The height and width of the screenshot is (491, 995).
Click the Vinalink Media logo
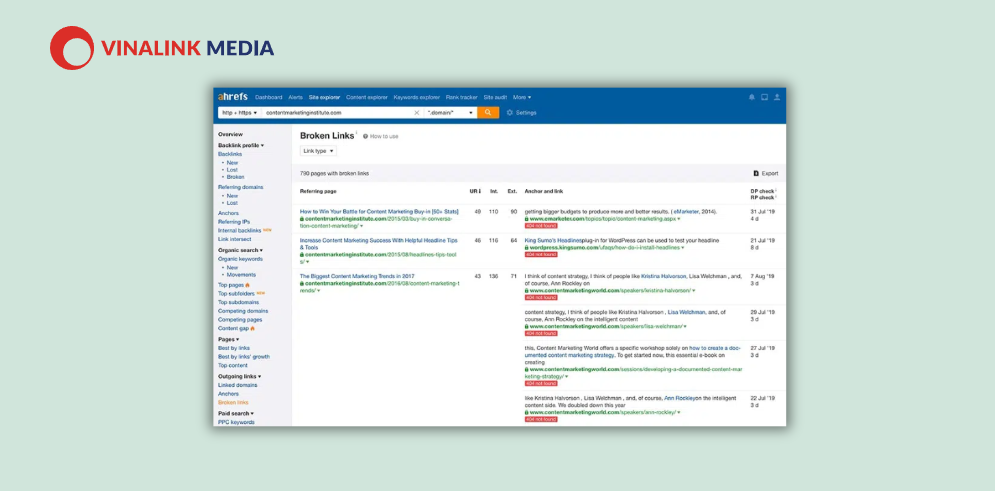(x=162, y=48)
